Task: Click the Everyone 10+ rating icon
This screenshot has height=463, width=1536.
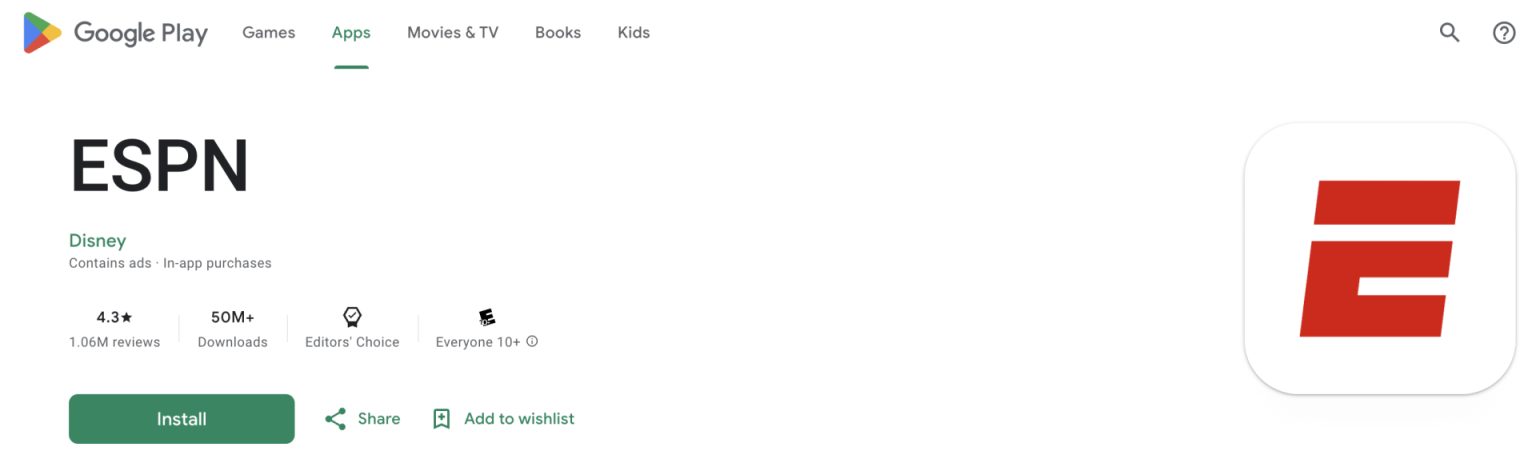Action: pyautogui.click(x=487, y=317)
